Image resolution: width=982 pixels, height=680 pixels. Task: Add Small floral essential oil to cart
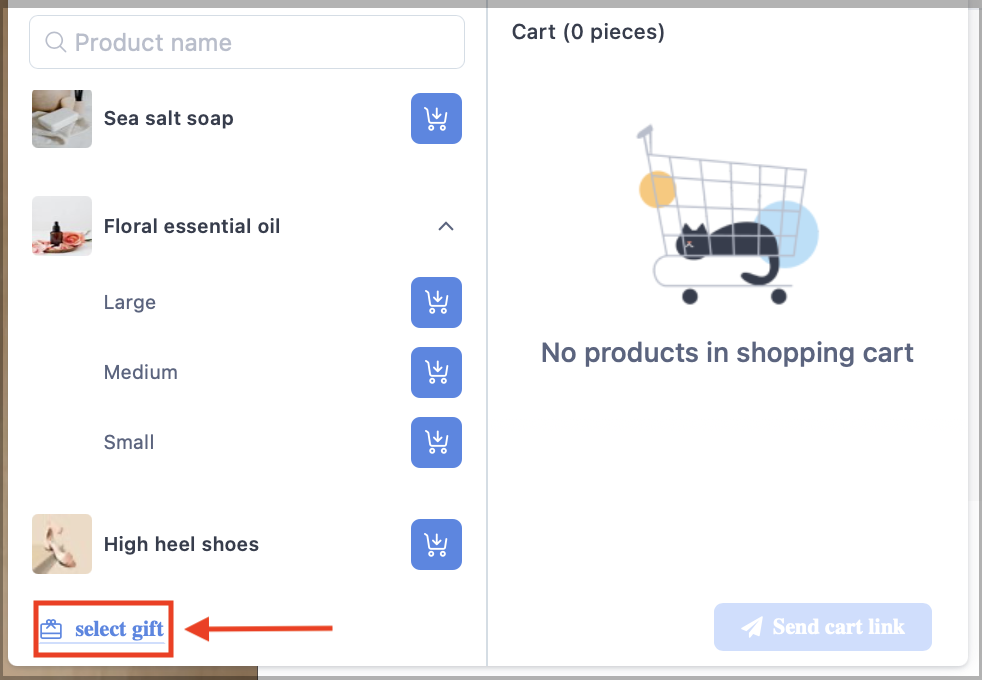tap(436, 443)
